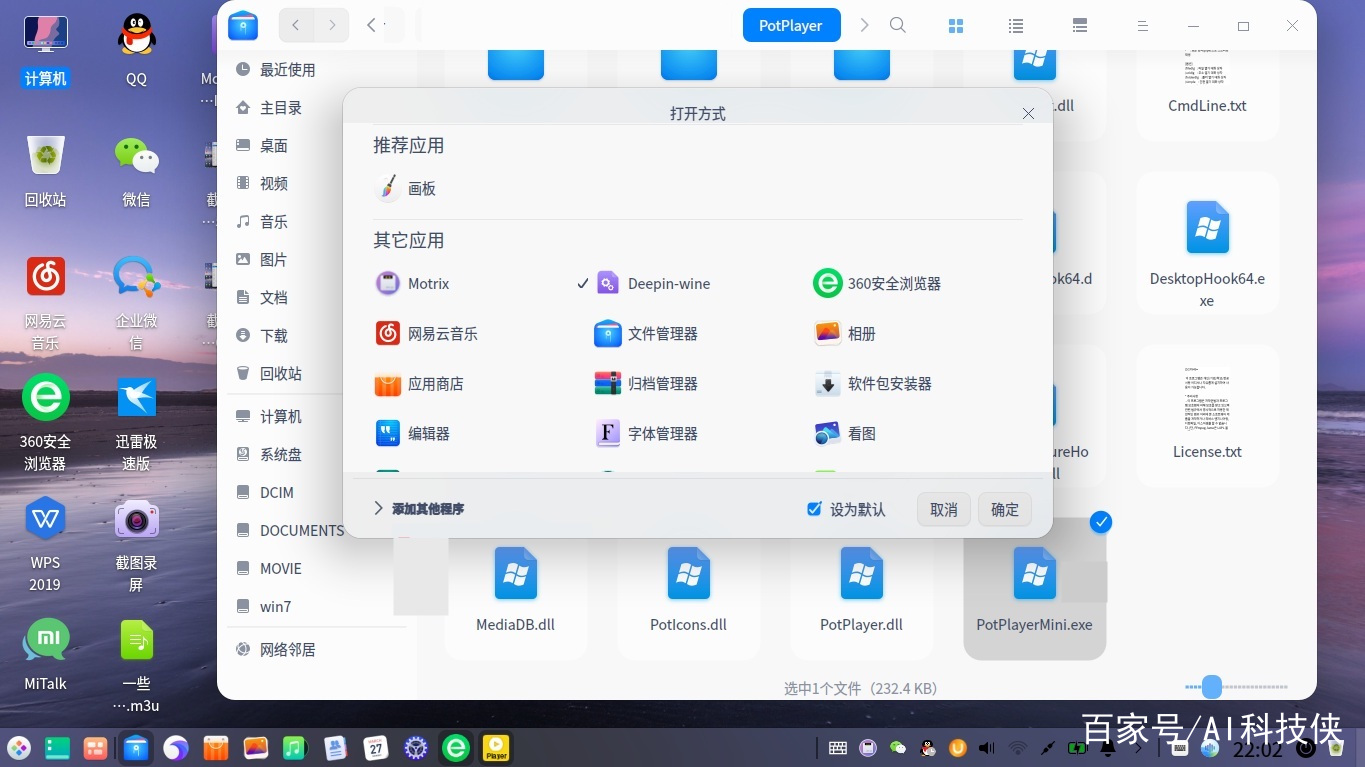Screen dimensions: 1365x767
Task: Pick 网易云音乐 in the open-with dialog
Action: click(427, 334)
